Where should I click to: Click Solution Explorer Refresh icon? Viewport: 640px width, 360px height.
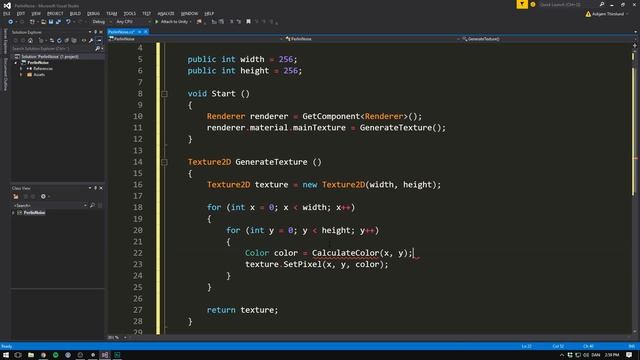tap(59, 40)
